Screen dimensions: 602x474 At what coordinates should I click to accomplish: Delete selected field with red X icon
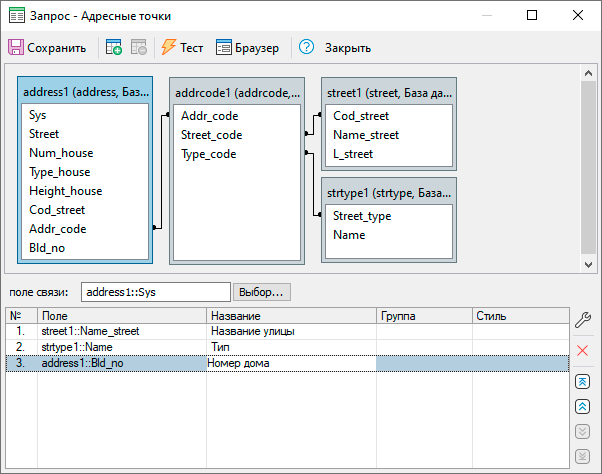click(583, 350)
